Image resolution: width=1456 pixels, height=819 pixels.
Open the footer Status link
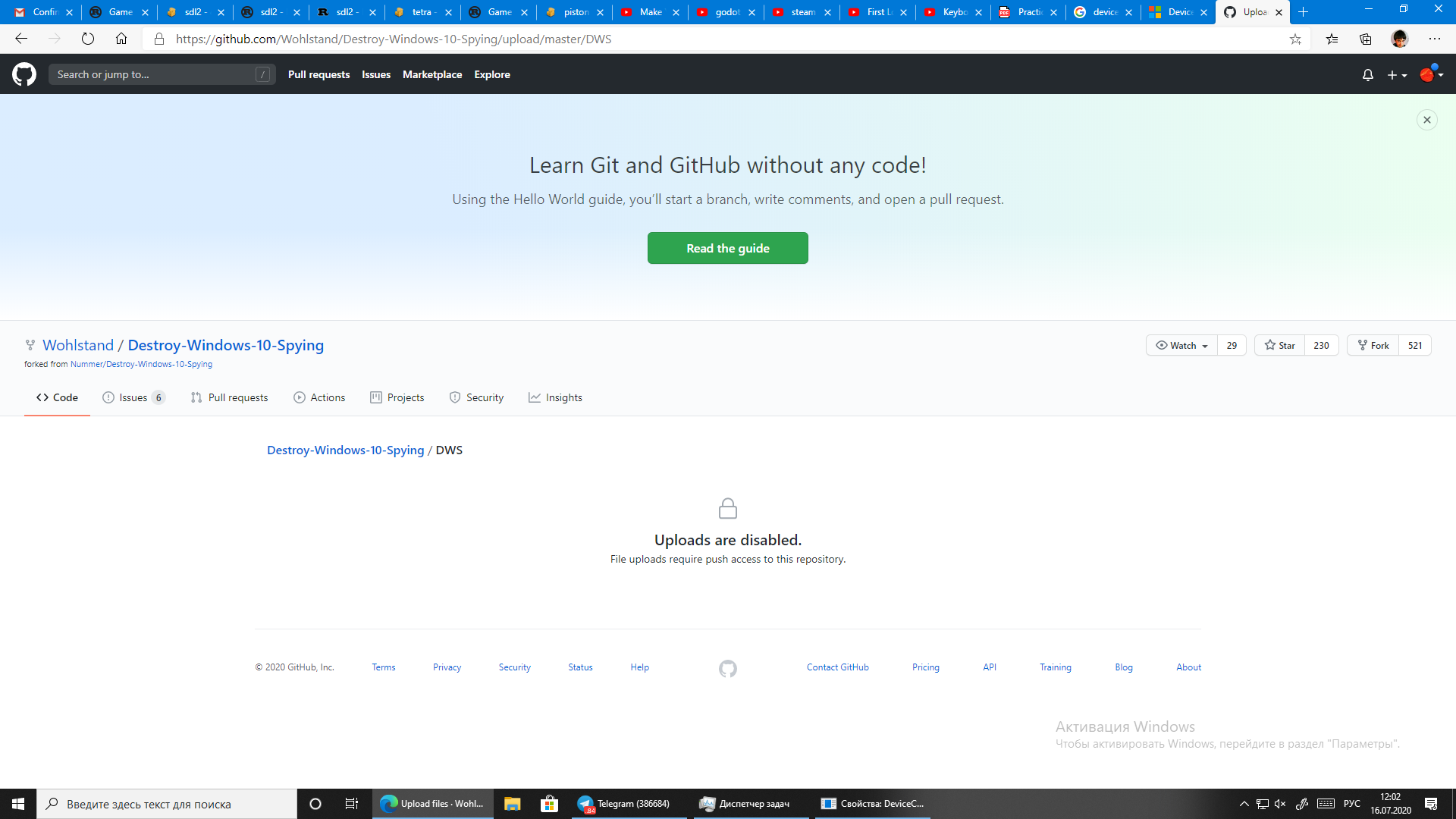(x=581, y=667)
